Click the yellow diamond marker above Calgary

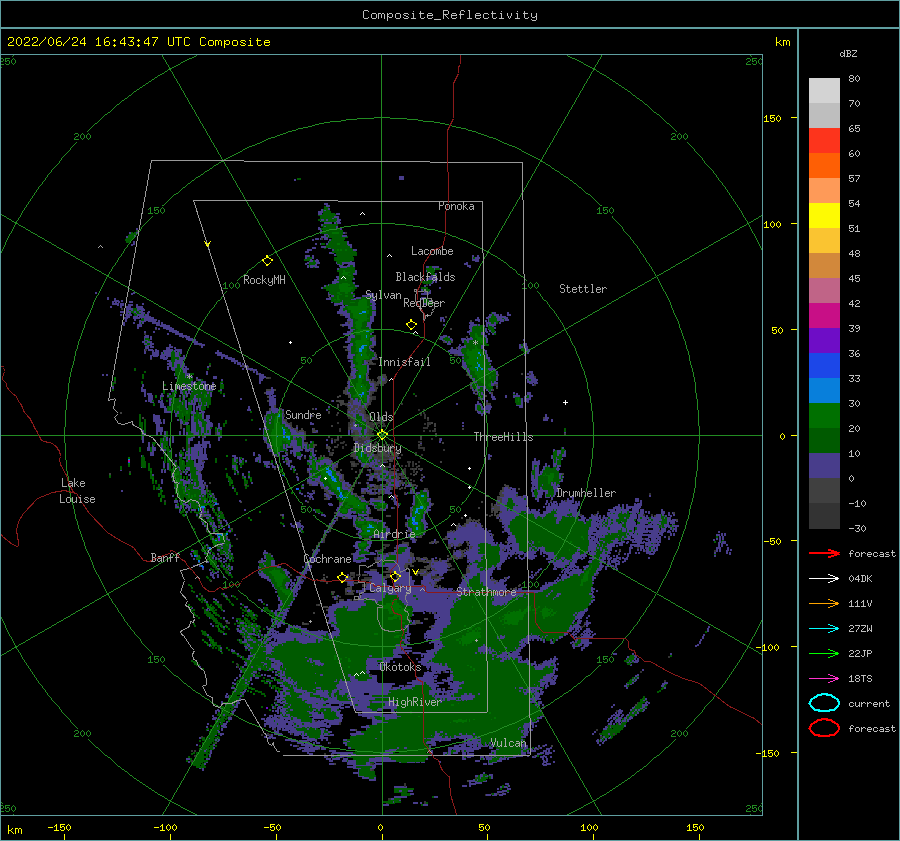tap(395, 576)
